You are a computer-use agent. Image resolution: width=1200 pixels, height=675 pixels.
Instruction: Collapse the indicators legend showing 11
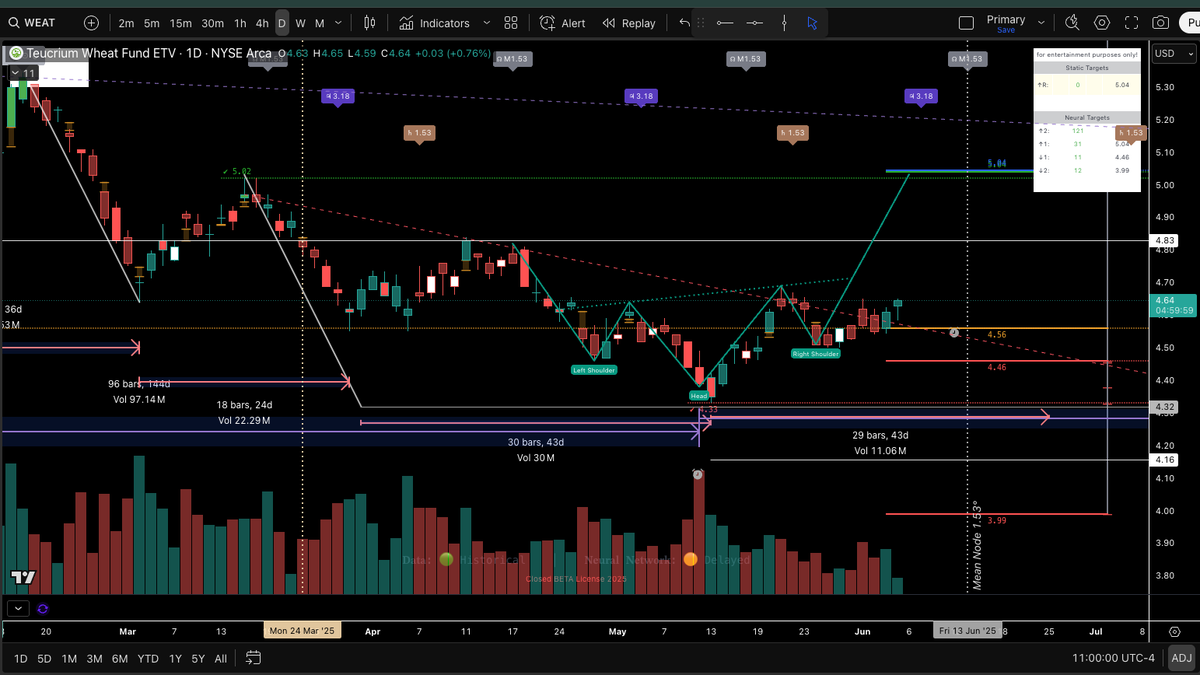pos(23,73)
